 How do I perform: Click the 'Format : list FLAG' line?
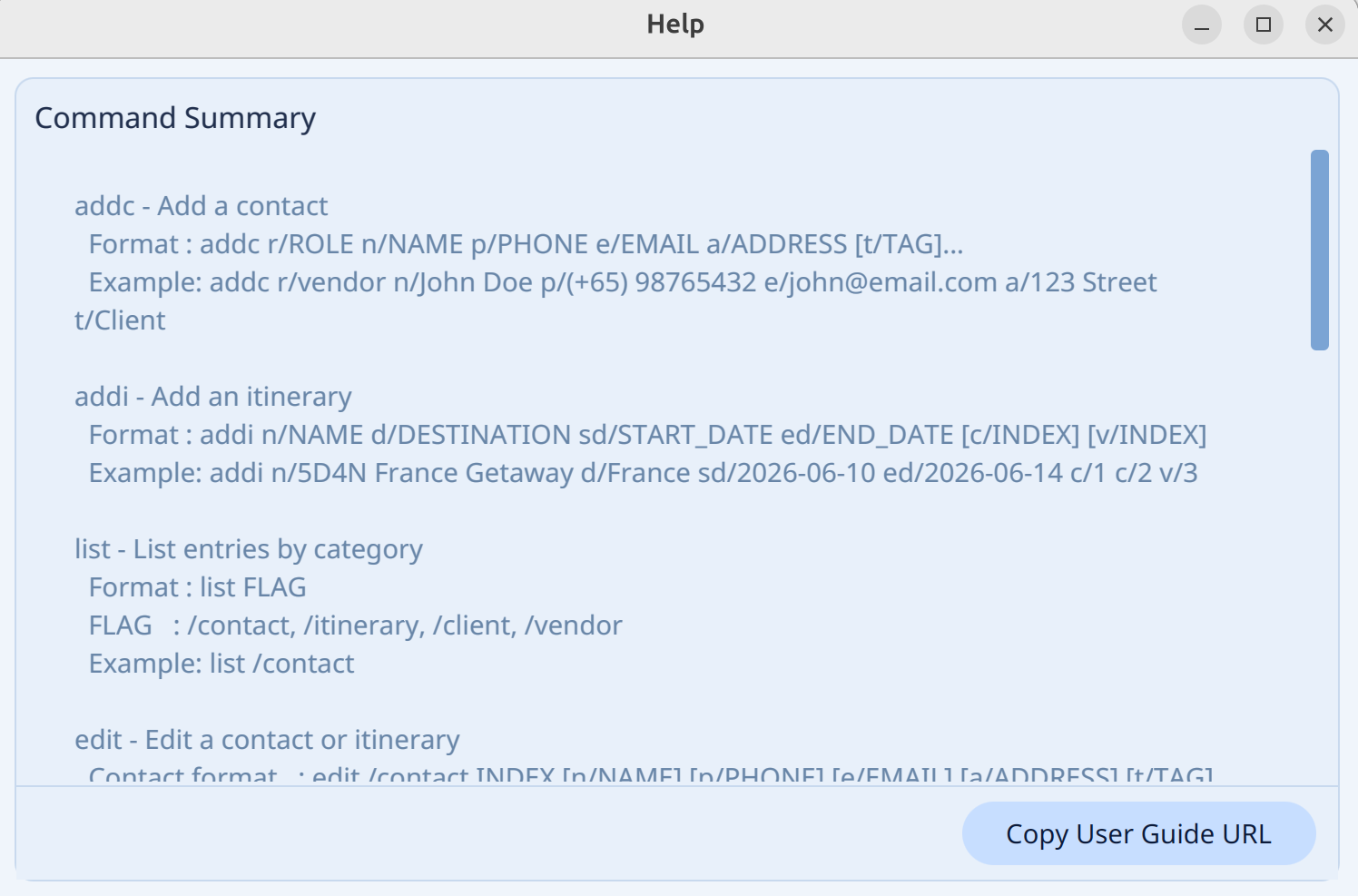197,587
